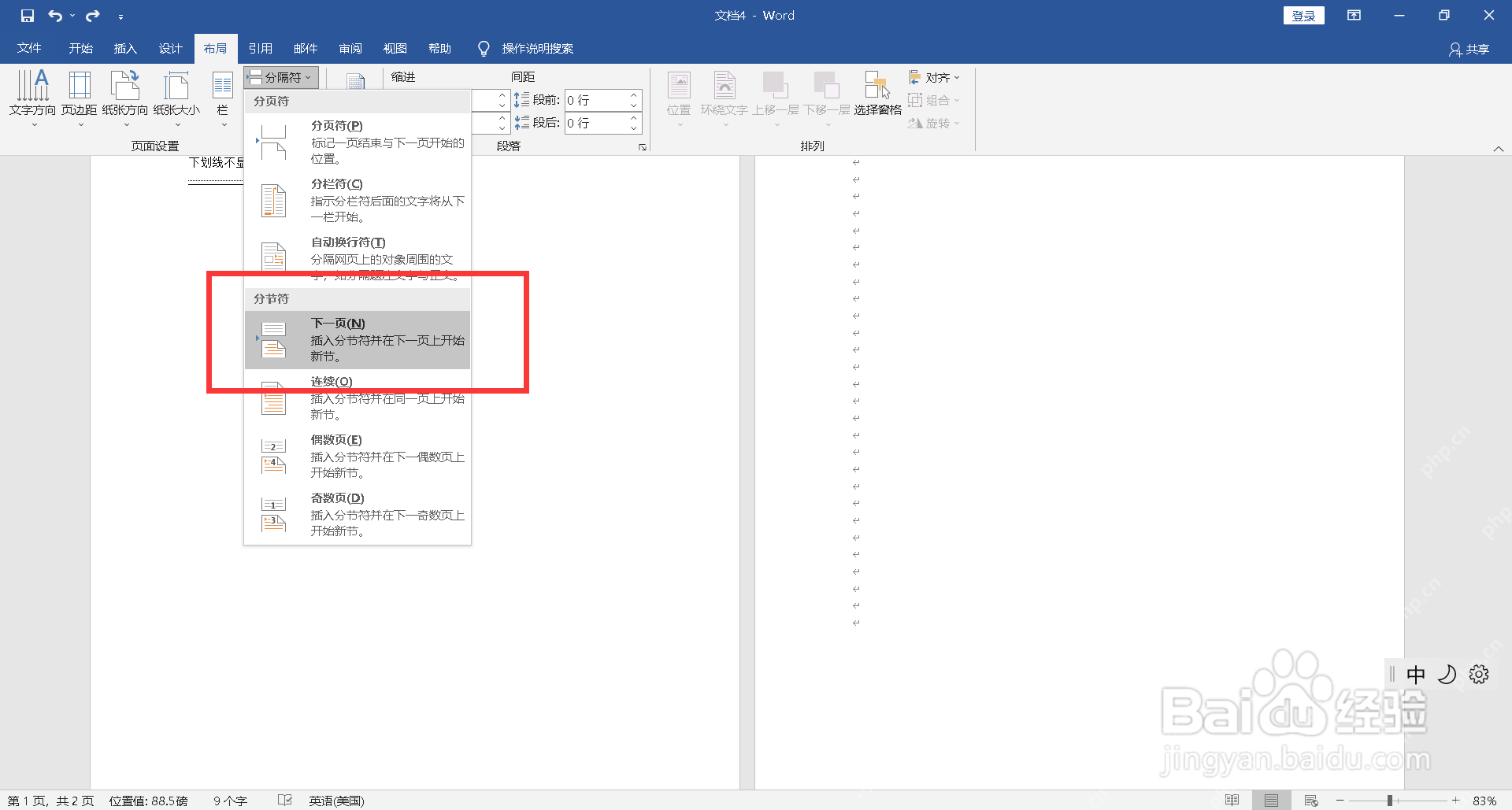Image resolution: width=1512 pixels, height=810 pixels.
Task: Switch to the Review (审阅) tab
Action: point(350,49)
